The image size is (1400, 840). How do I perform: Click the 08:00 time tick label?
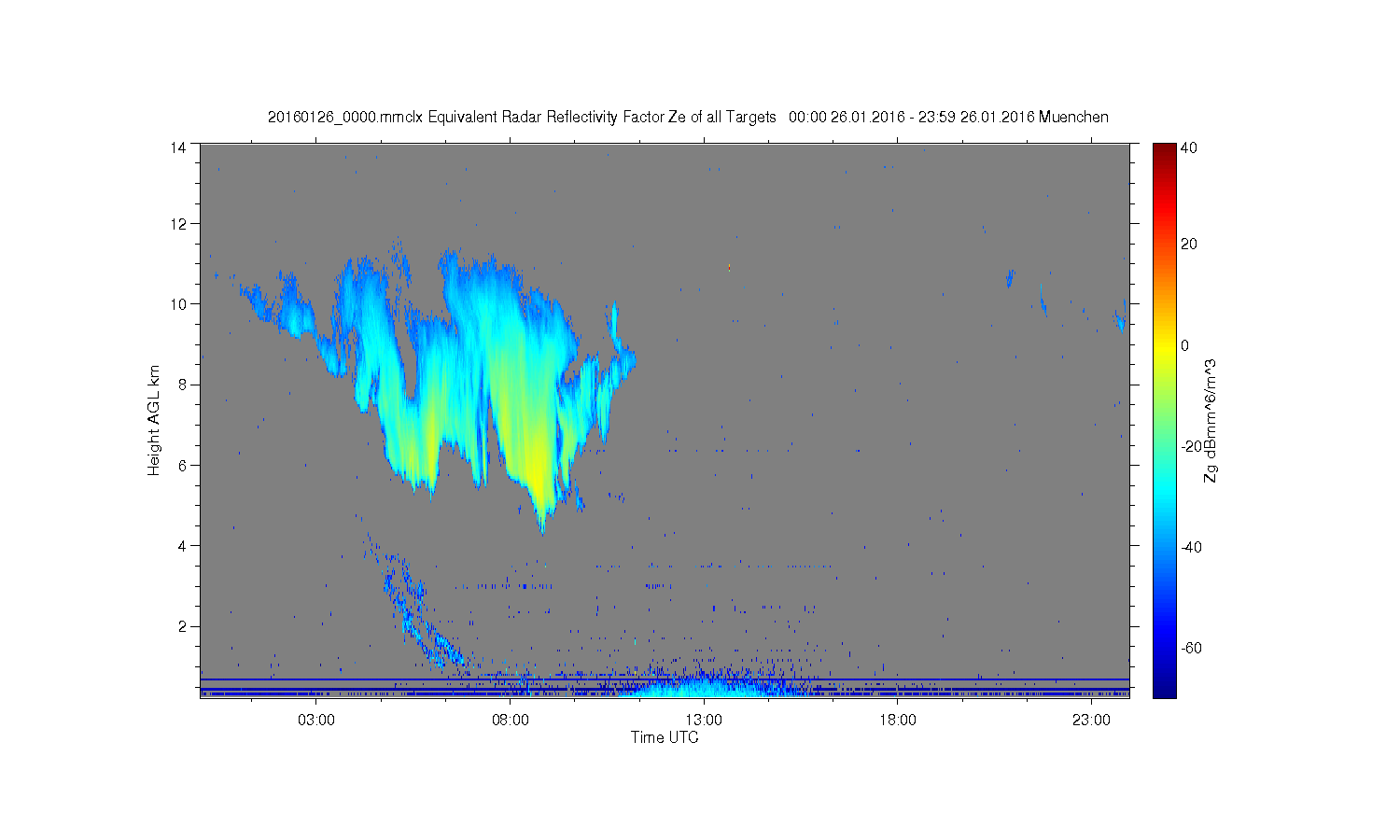pyautogui.click(x=511, y=720)
